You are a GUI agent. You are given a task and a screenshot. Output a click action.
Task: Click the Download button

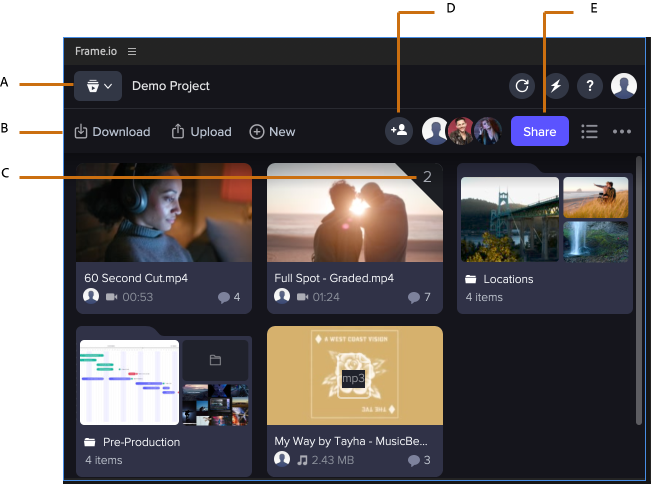pyautogui.click(x=113, y=132)
